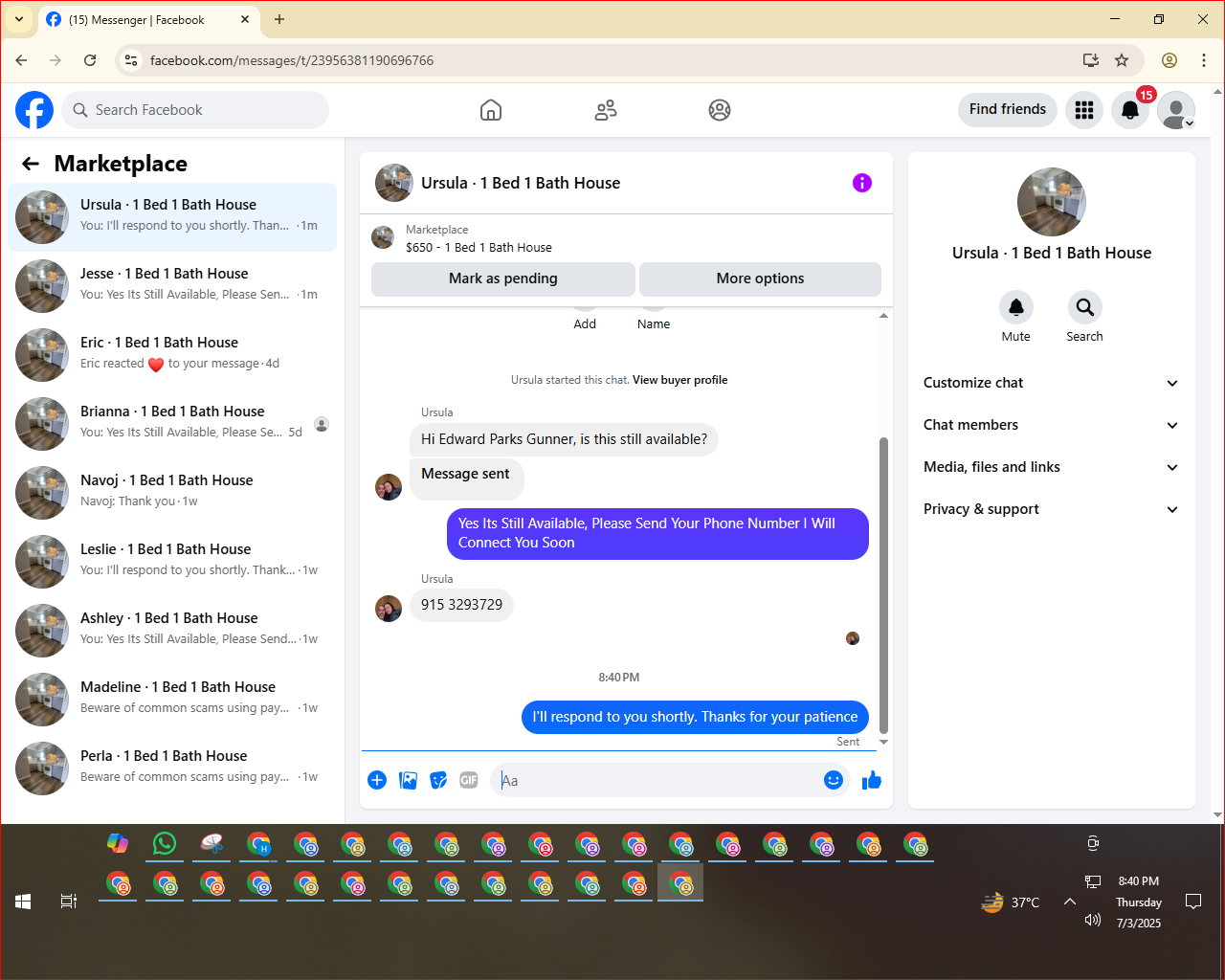Open Brianna's conversation
The height and width of the screenshot is (980, 1225).
coord(172,424)
